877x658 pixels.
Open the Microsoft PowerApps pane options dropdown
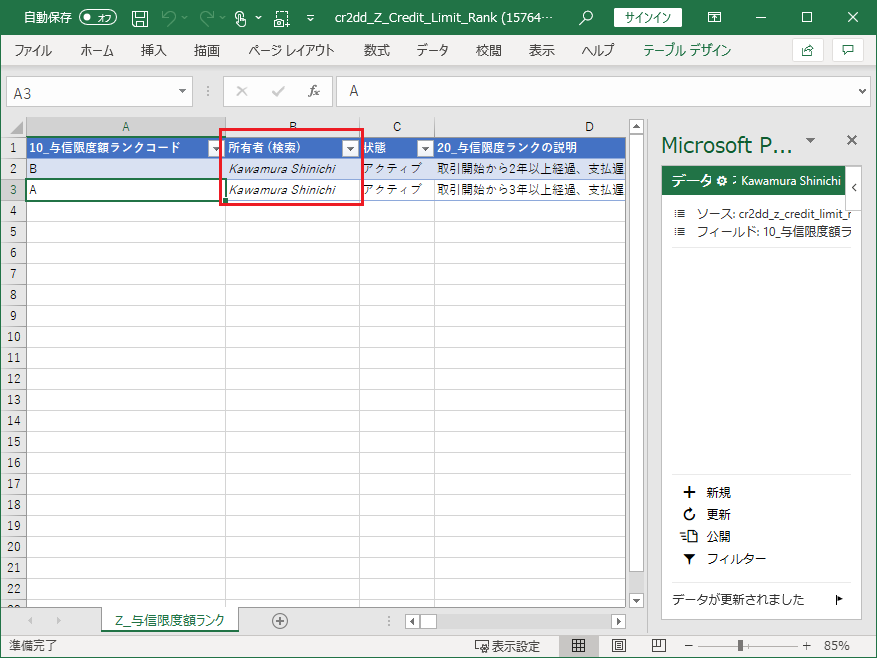point(810,140)
